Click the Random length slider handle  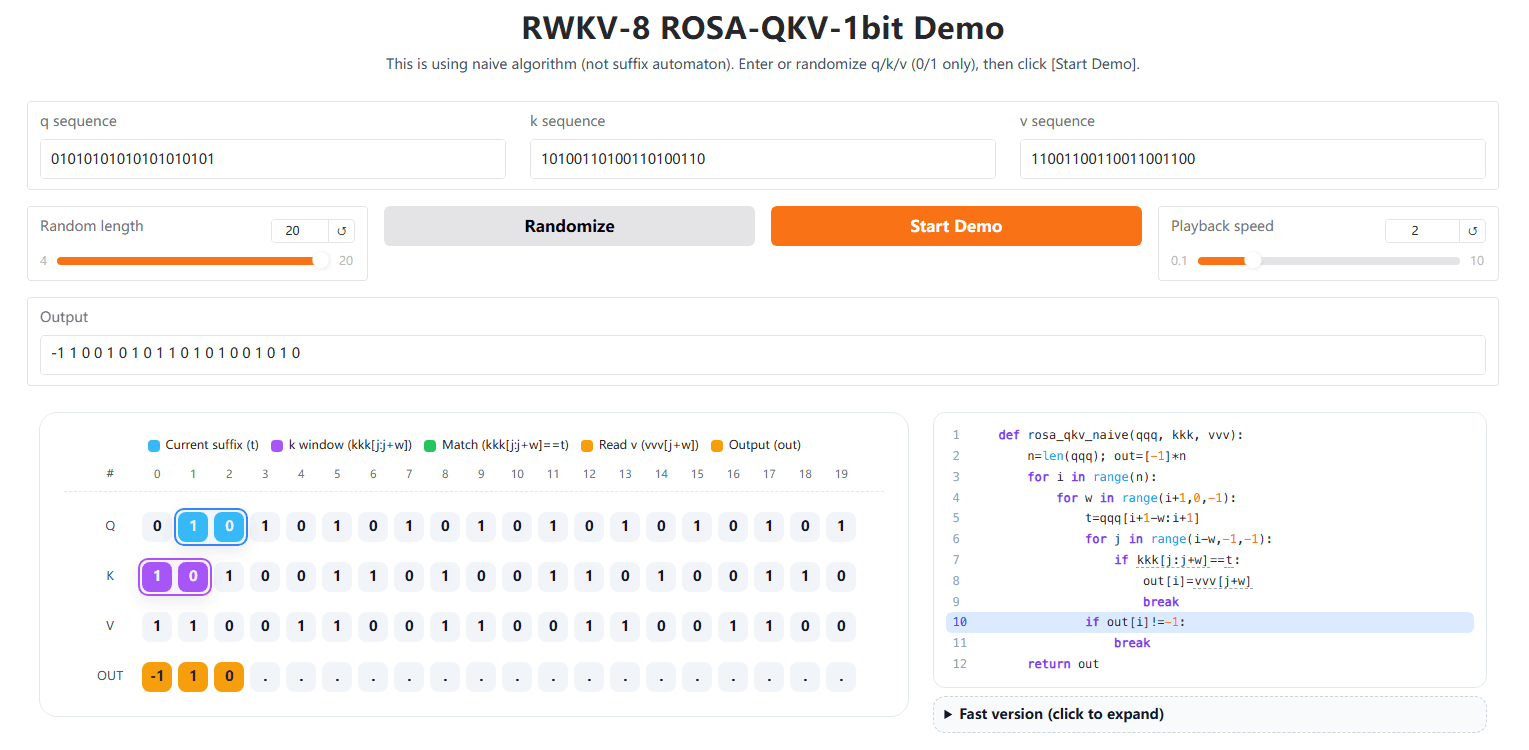pyautogui.click(x=321, y=261)
